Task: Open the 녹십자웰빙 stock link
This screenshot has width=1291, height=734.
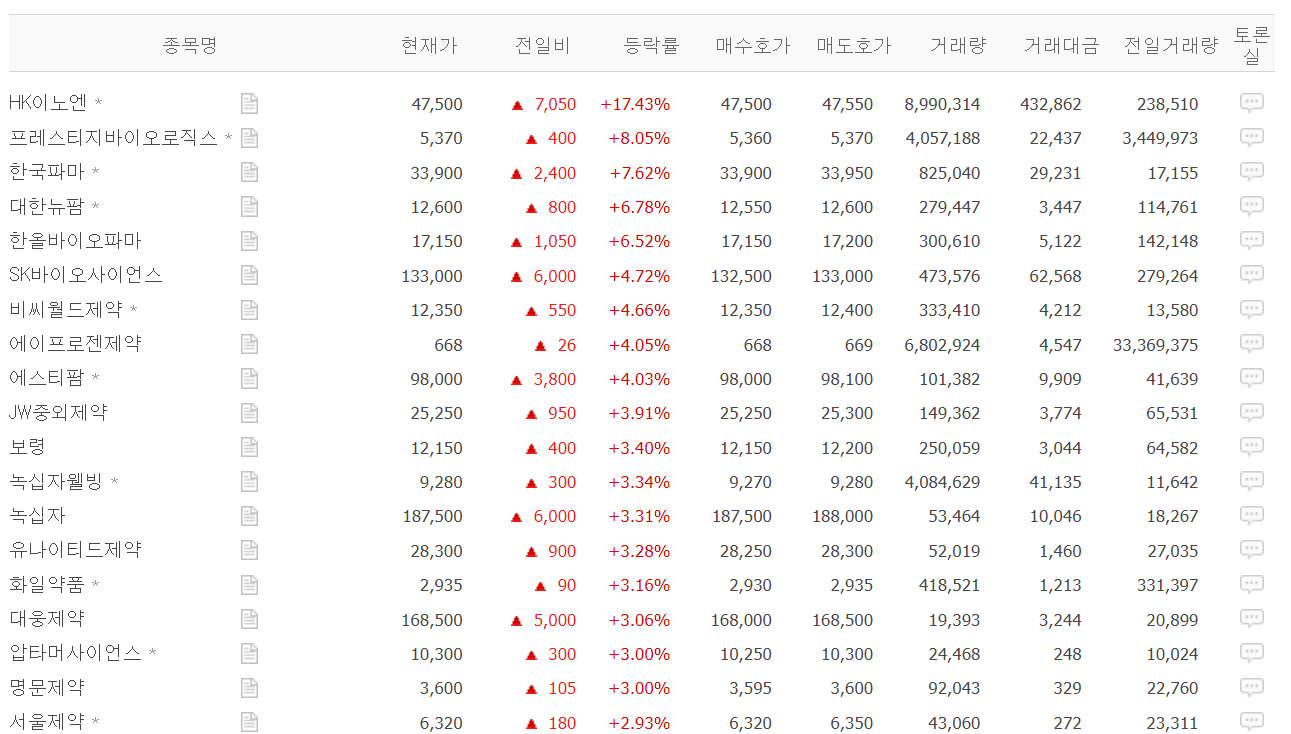Action: [x=56, y=482]
